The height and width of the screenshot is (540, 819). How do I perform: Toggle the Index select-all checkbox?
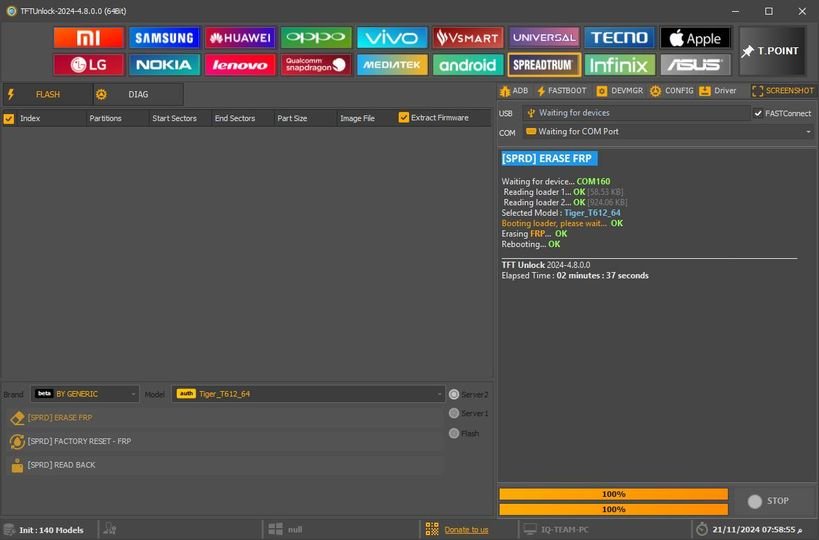coord(9,119)
